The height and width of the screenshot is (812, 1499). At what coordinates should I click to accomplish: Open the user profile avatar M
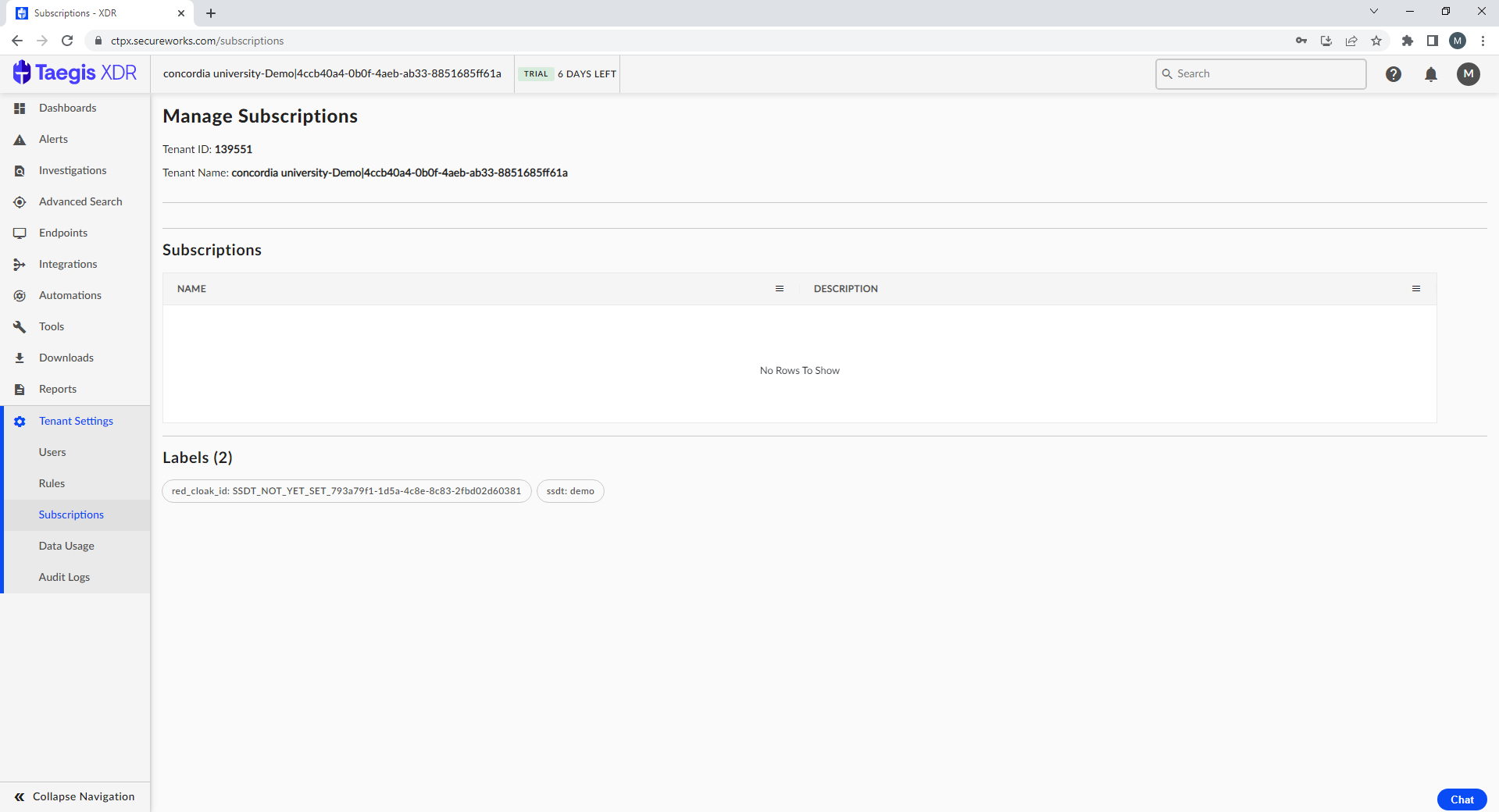1468,74
